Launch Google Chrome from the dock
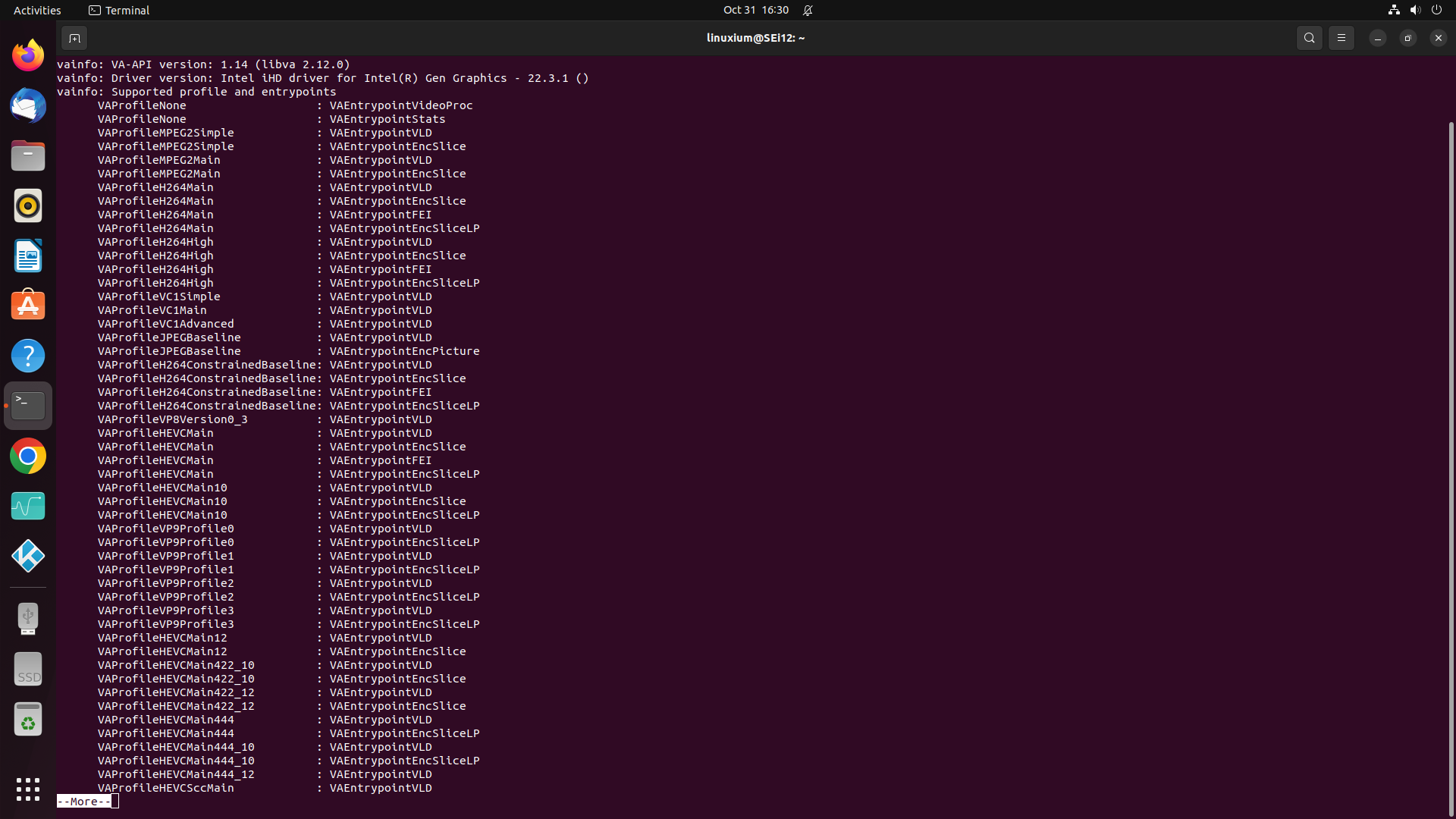Viewport: 1456px width, 819px height. tap(28, 456)
